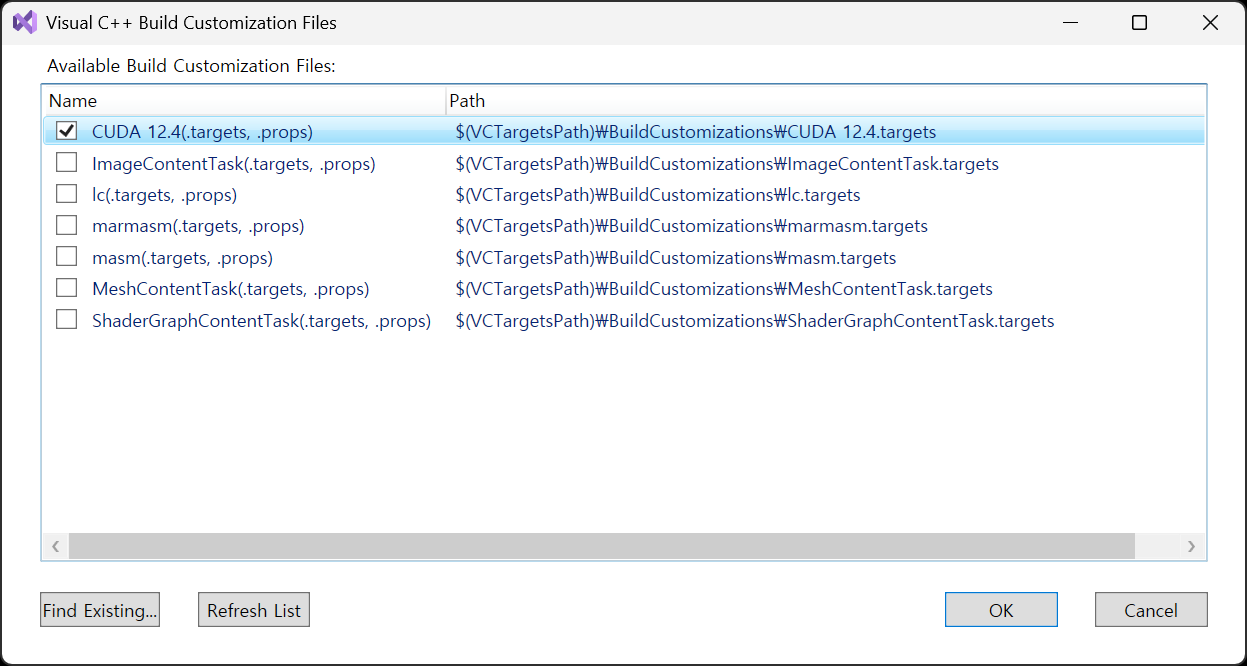The width and height of the screenshot is (1247, 666).
Task: Select the ImageContentTask(.targets, .props) name
Action: click(x=234, y=163)
